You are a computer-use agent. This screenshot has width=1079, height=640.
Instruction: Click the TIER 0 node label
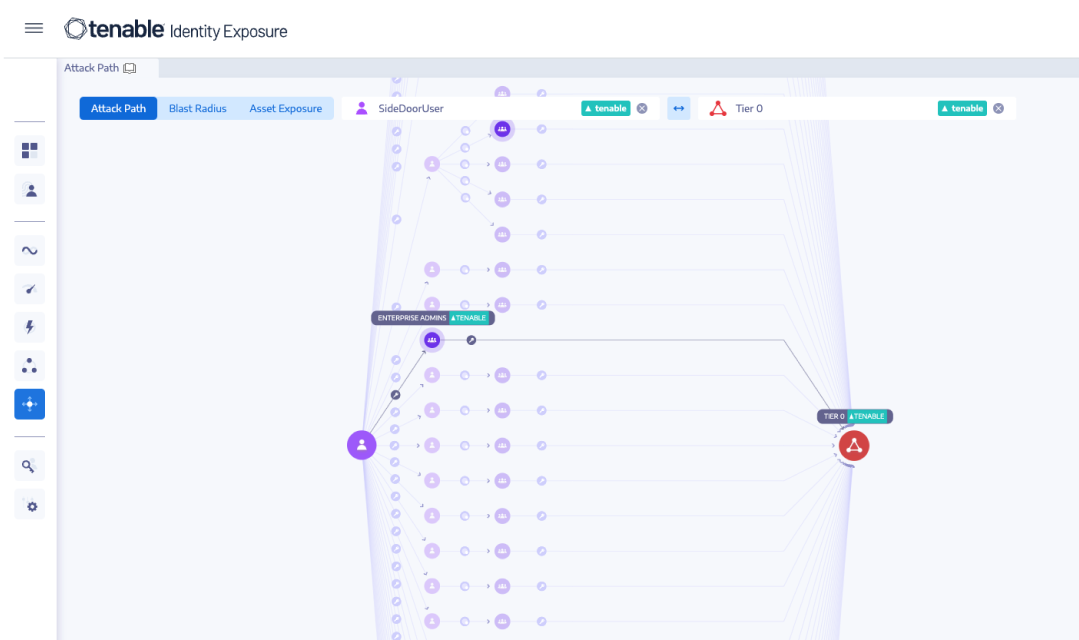pos(855,416)
